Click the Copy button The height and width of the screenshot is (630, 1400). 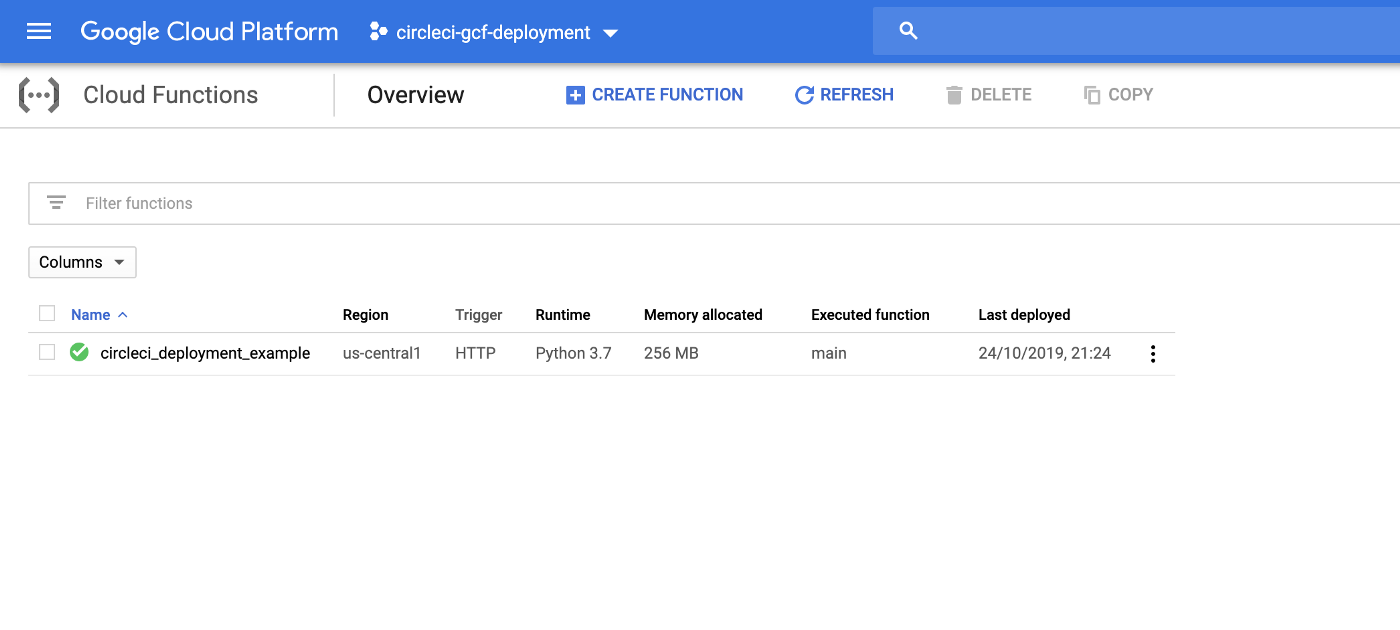tap(1118, 95)
